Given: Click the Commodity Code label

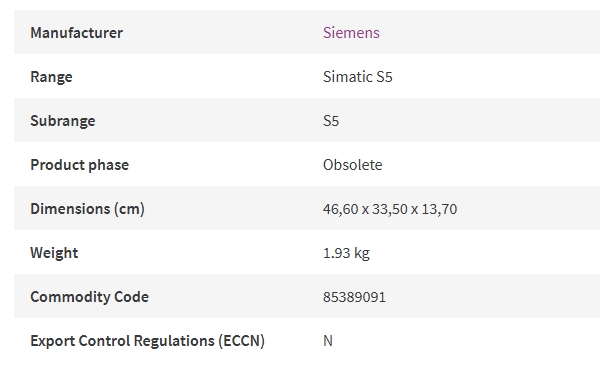Looking at the screenshot, I should click(x=89, y=297).
